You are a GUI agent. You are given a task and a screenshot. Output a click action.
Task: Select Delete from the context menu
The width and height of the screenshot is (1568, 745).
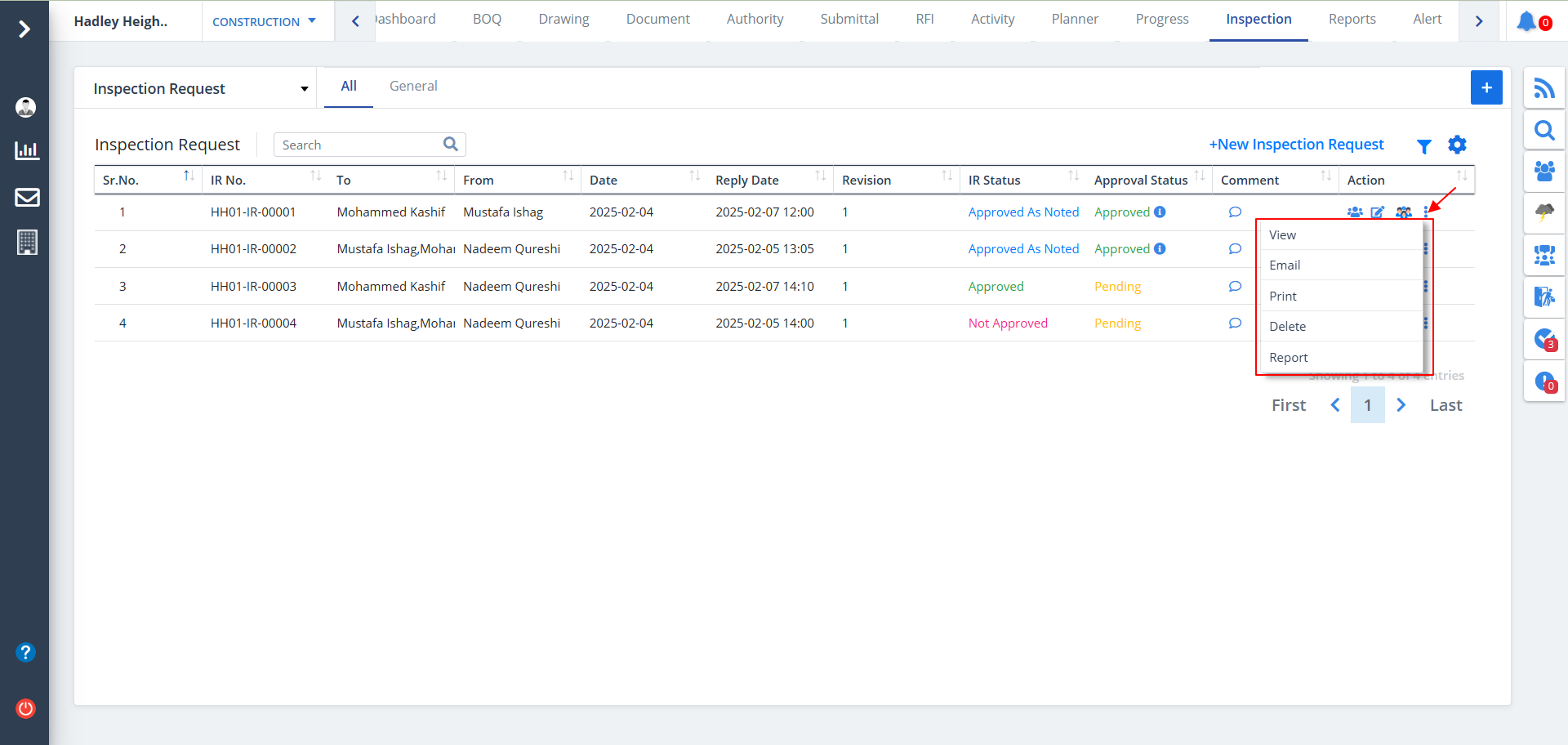tap(1287, 327)
